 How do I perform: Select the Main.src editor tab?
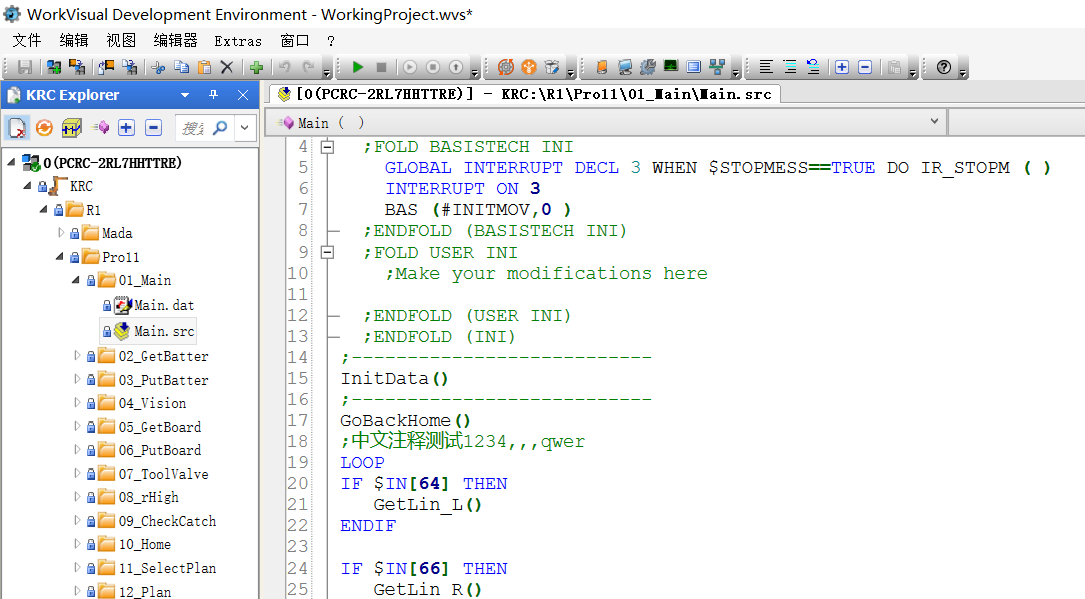point(525,94)
